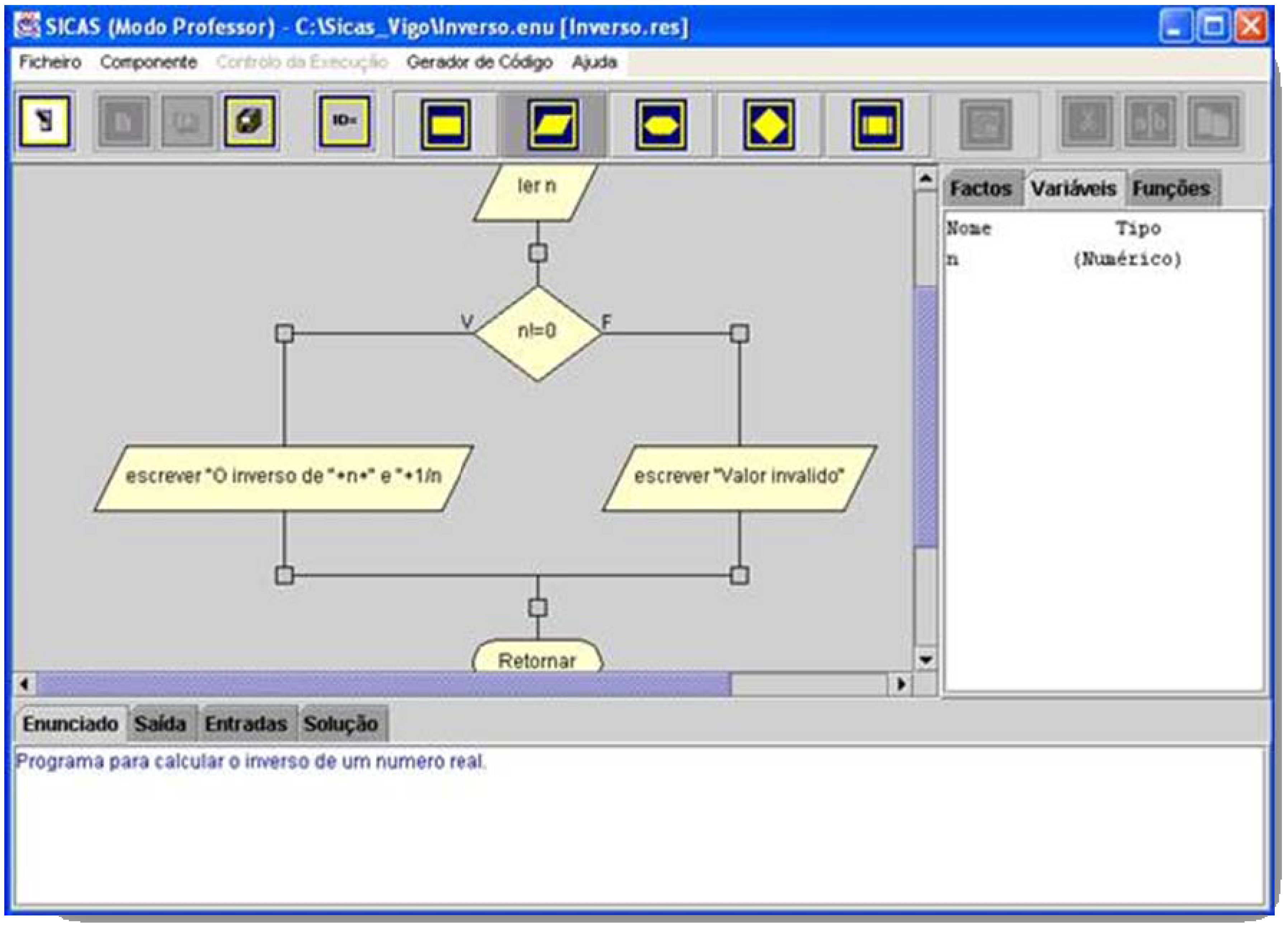Select the diamond selection block tool

pyautogui.click(x=768, y=124)
